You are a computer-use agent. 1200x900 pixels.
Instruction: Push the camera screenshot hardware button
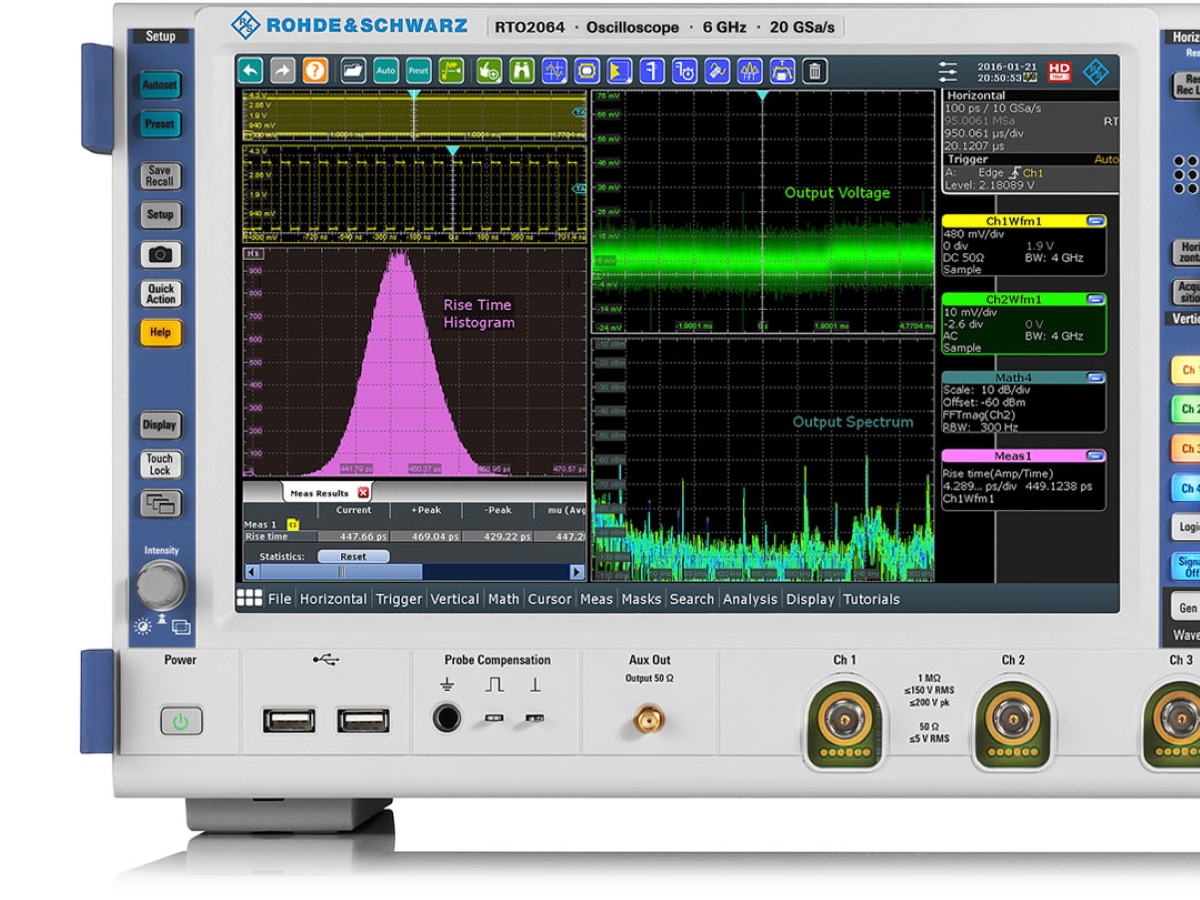(160, 255)
